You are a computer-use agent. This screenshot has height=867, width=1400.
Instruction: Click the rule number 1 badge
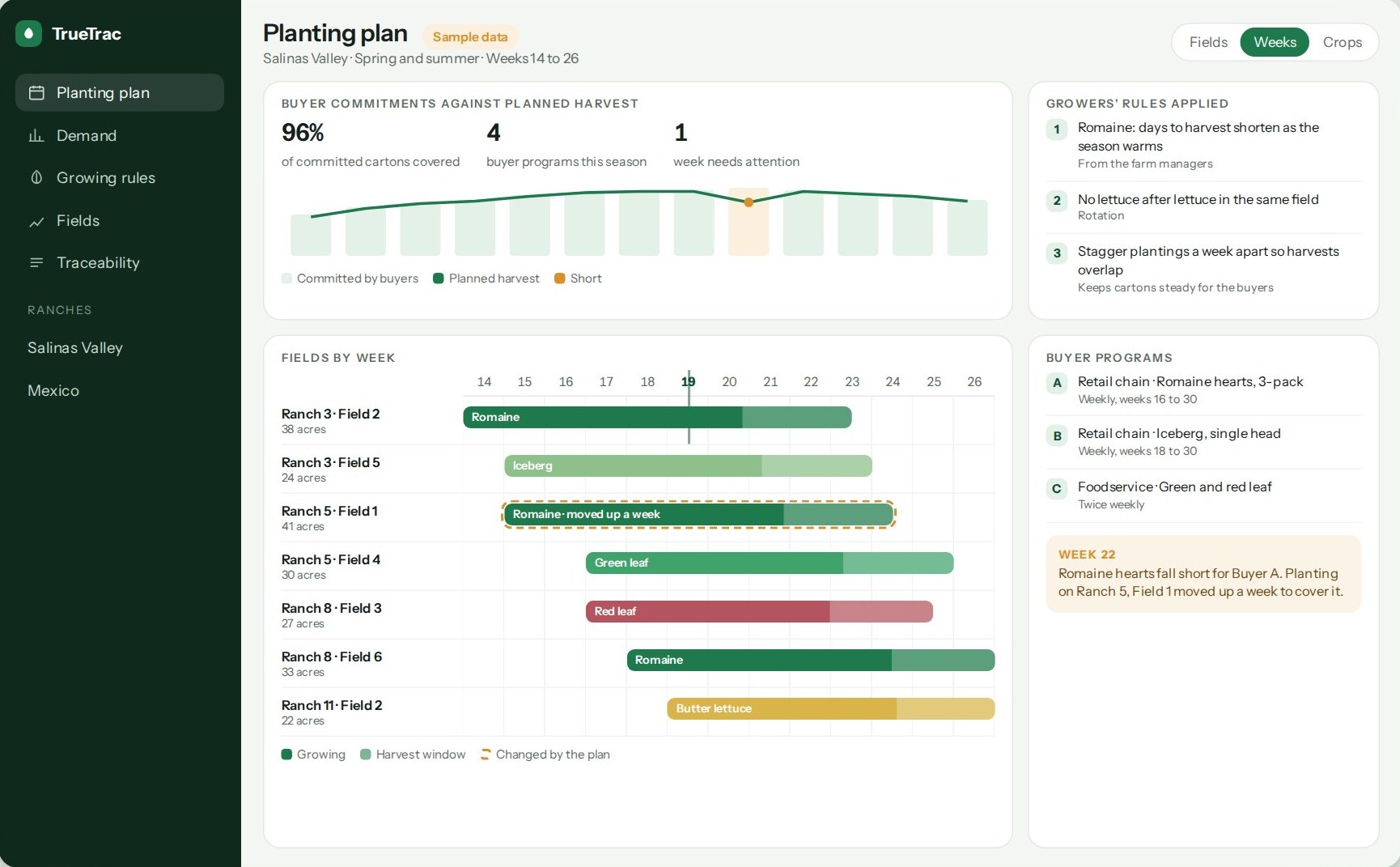[1057, 130]
